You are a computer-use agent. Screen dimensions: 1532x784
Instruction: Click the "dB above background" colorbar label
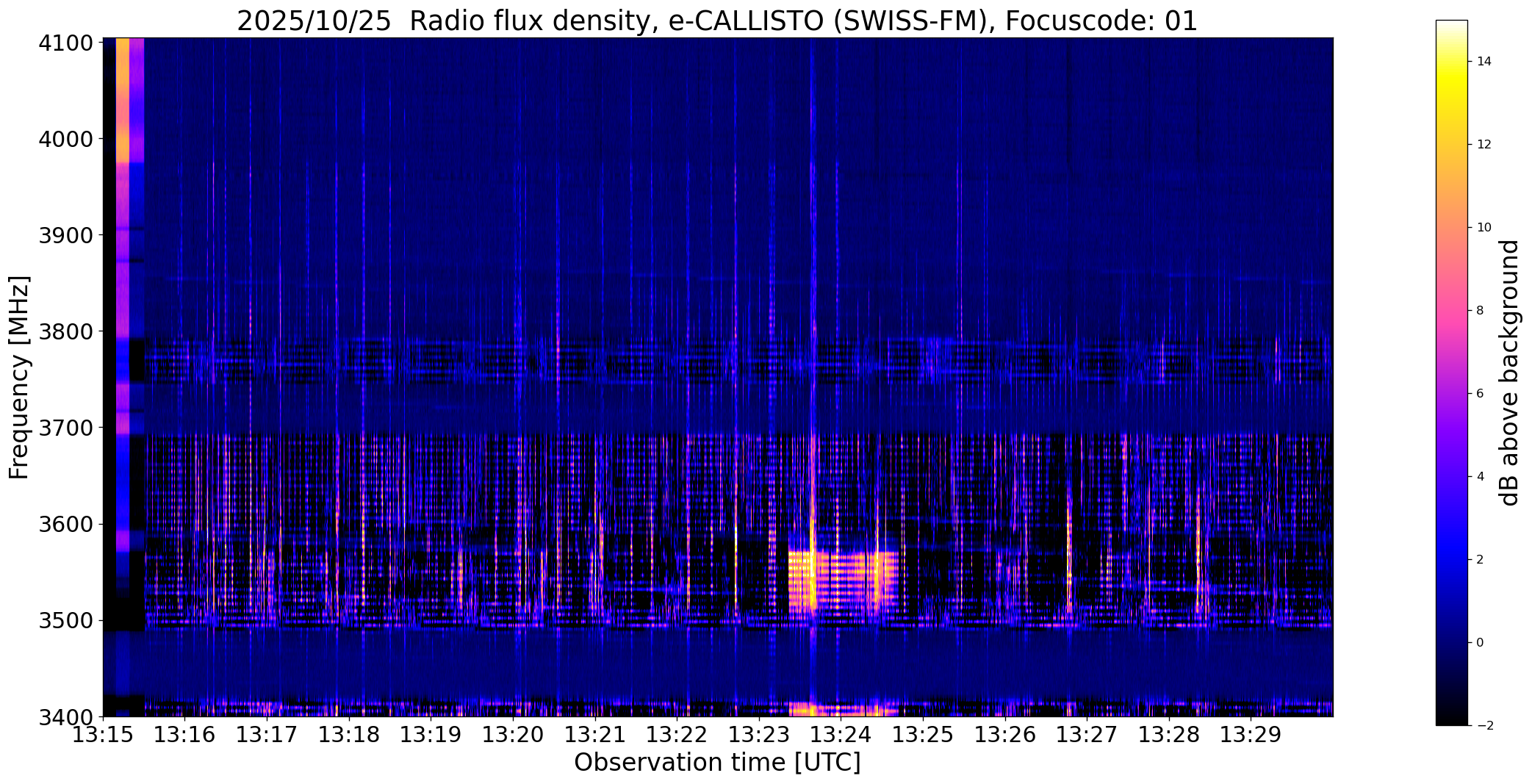pos(1509,373)
